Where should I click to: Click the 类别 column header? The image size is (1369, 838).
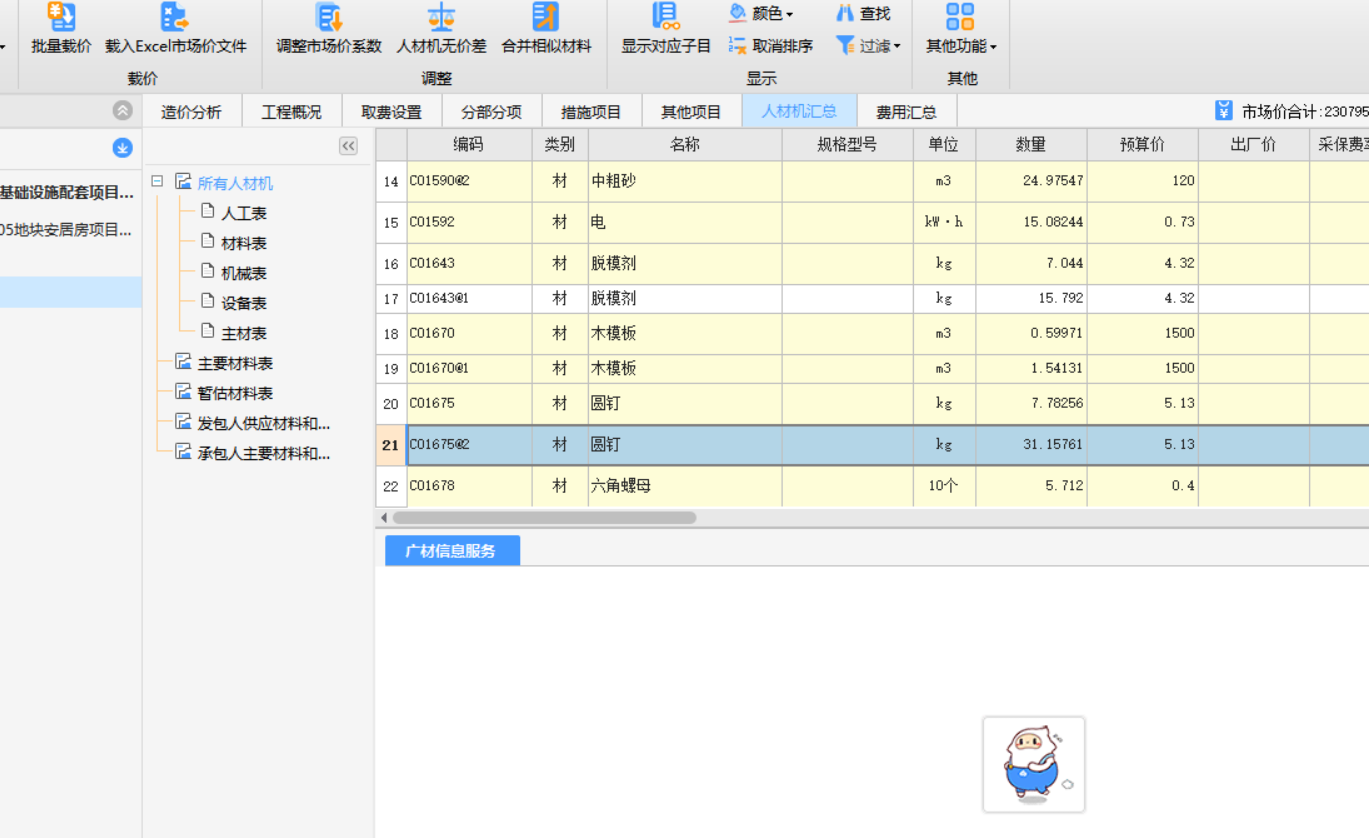pos(560,144)
